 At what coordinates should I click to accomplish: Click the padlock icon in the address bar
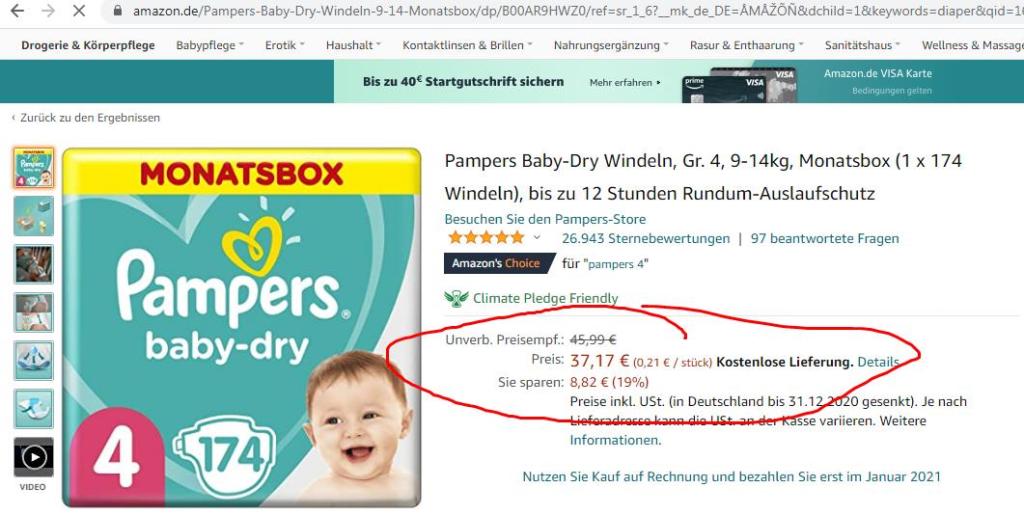pyautogui.click(x=118, y=11)
